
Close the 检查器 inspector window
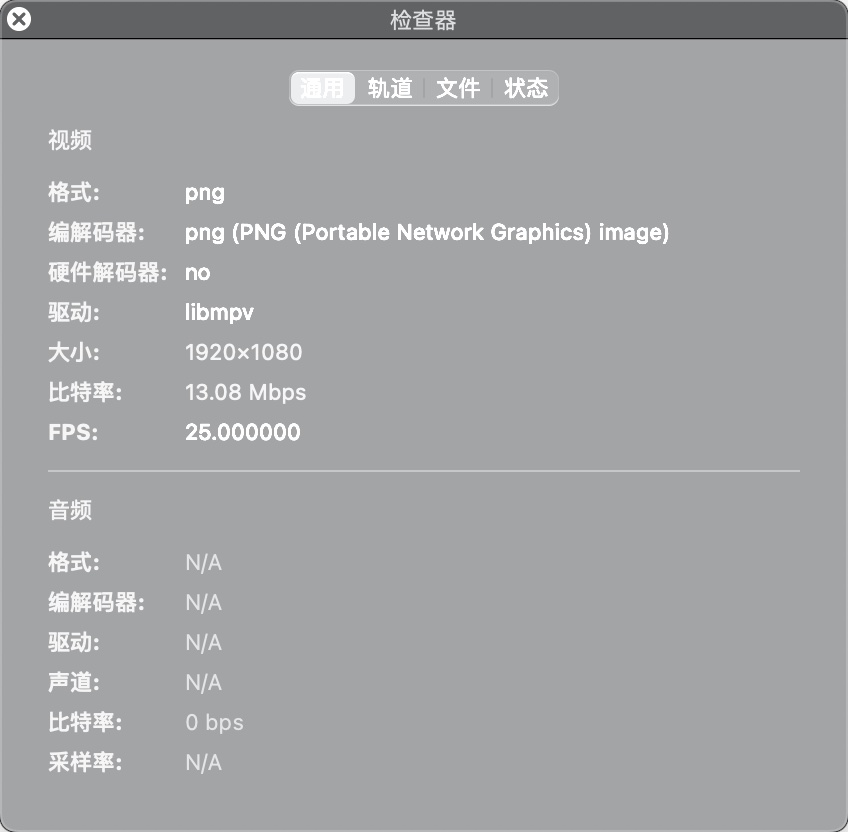click(19, 19)
